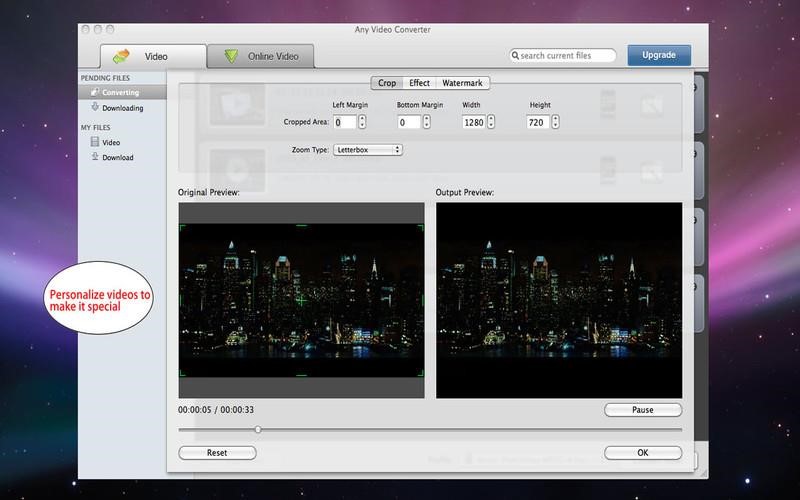The width and height of the screenshot is (800, 500).
Task: Open the Downloading list in sidebar
Action: [x=122, y=107]
